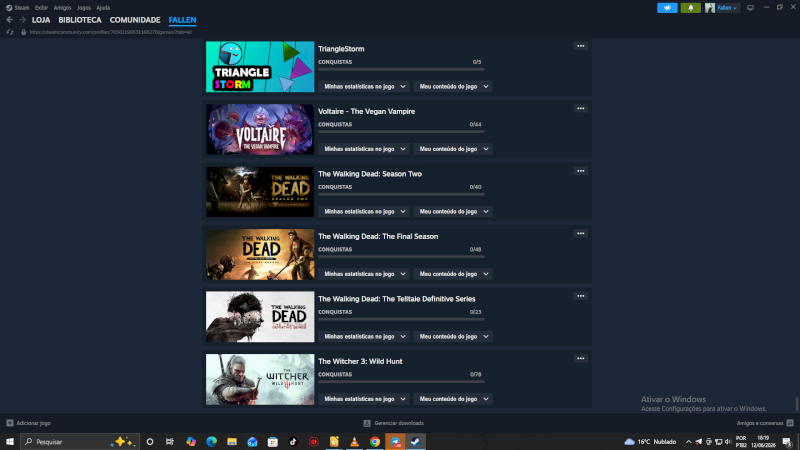Open Google Chrome from the taskbar
800x450 pixels.
(374, 442)
